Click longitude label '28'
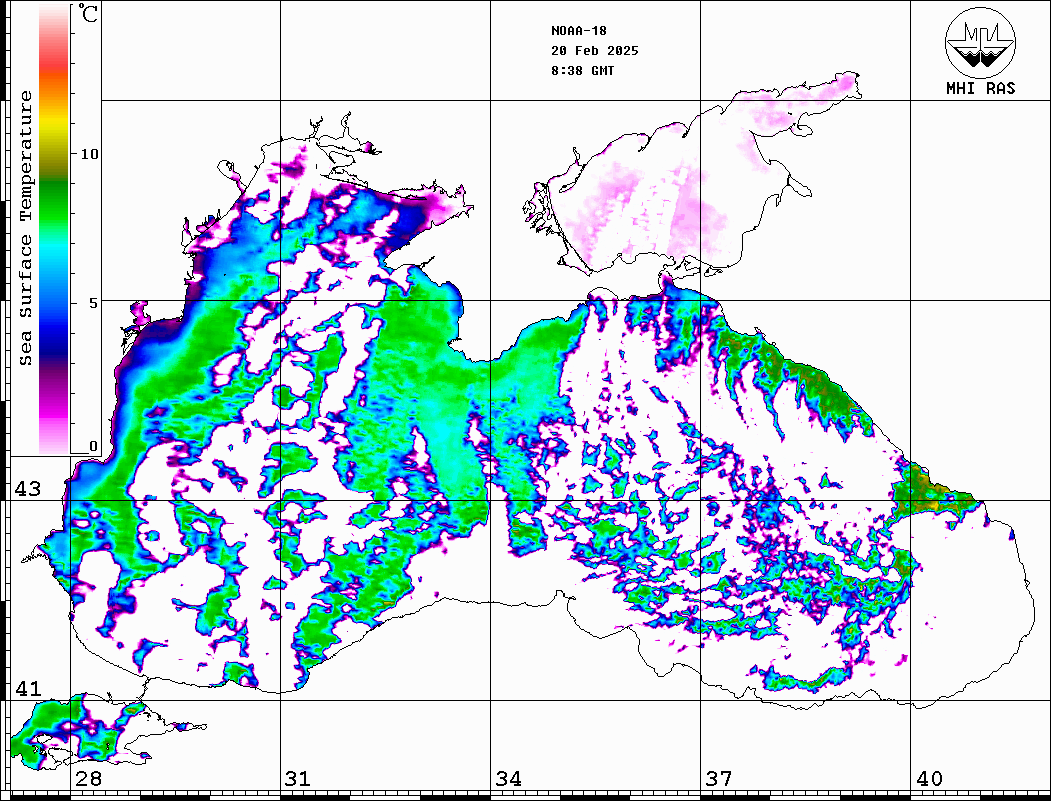Screen dimensions: 1051x801 [88, 778]
